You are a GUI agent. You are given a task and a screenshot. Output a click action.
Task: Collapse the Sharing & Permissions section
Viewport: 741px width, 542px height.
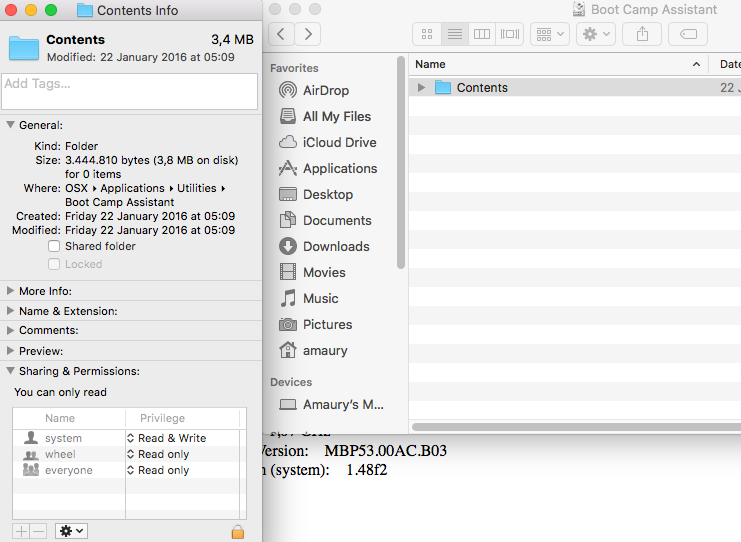(10, 371)
